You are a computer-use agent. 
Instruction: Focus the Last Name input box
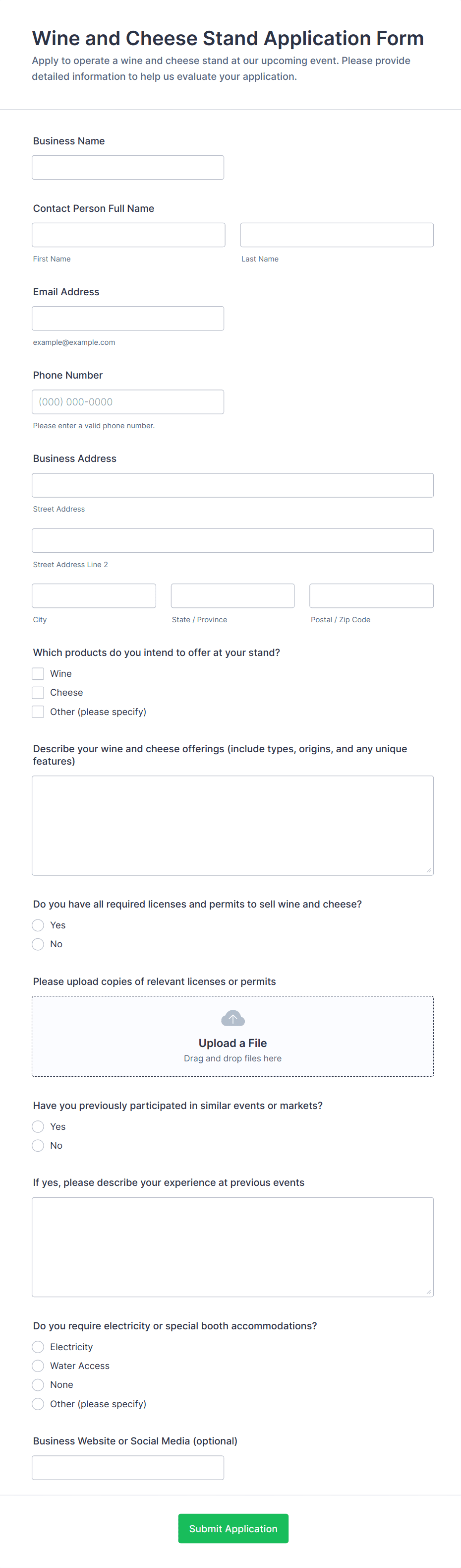click(x=336, y=235)
